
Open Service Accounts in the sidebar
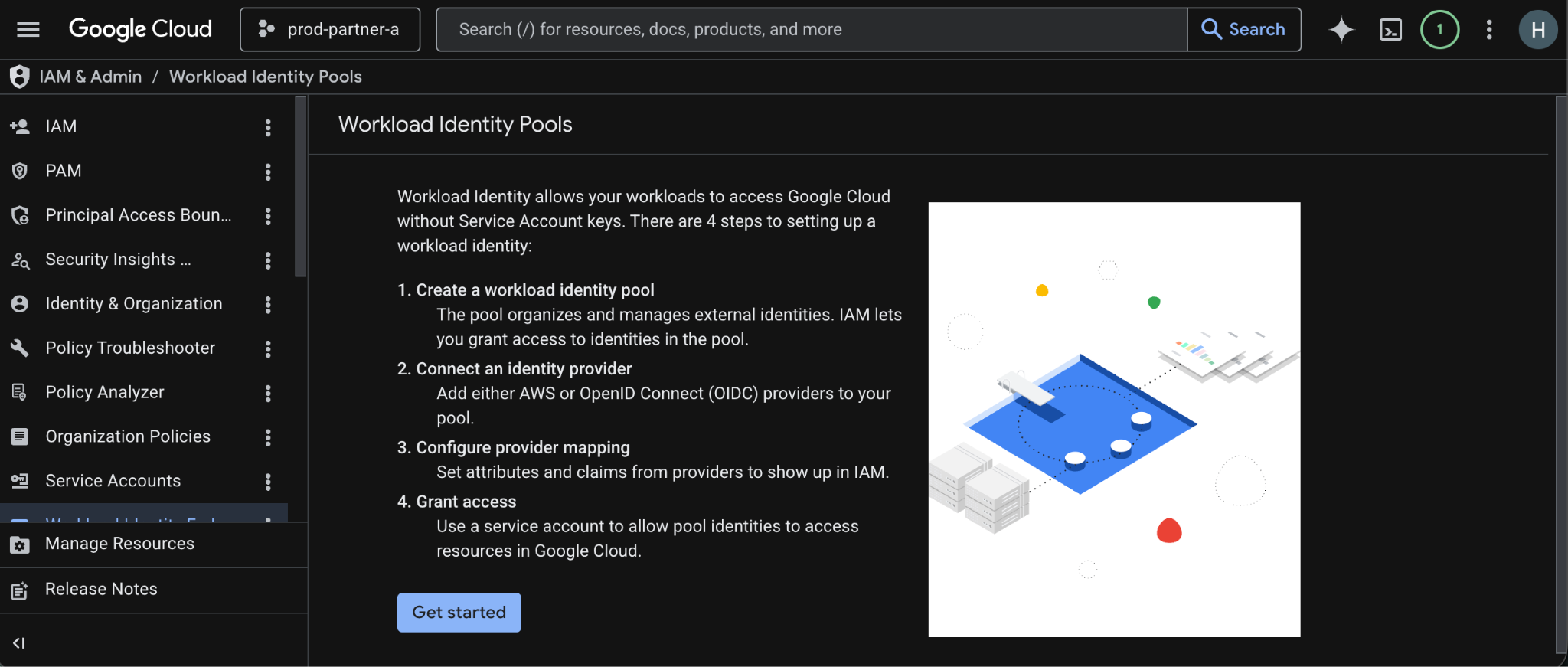144,481
